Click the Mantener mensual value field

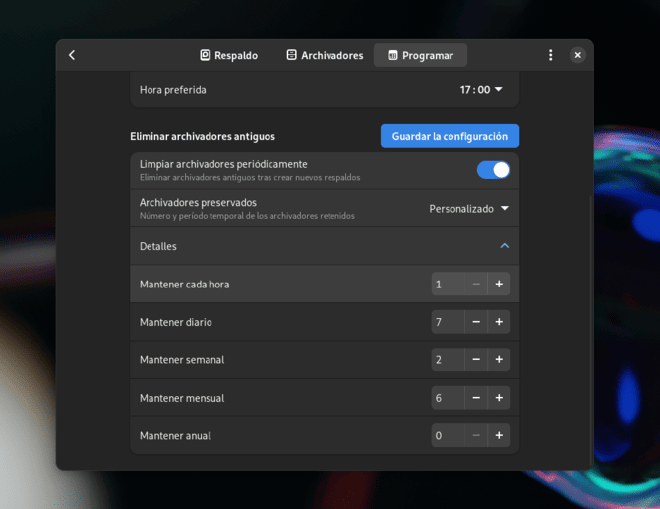click(448, 398)
